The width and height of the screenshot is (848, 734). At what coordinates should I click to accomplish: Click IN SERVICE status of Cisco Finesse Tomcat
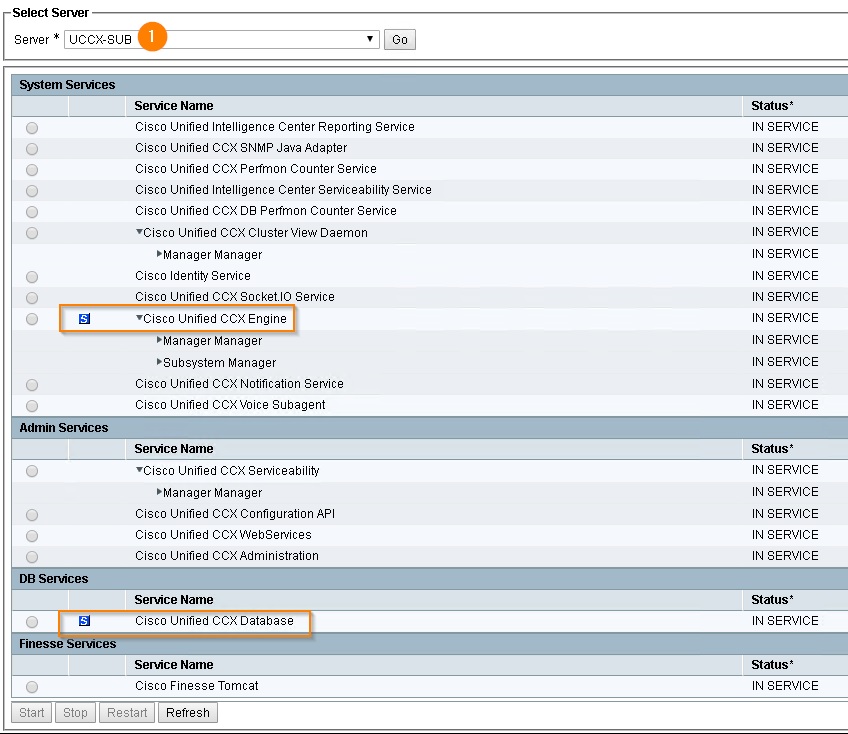(785, 685)
